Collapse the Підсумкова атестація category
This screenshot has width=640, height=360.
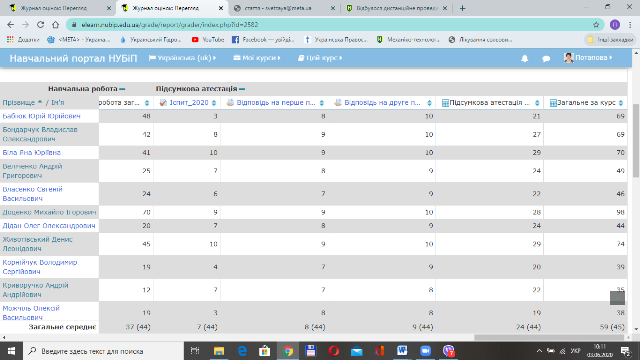point(242,89)
